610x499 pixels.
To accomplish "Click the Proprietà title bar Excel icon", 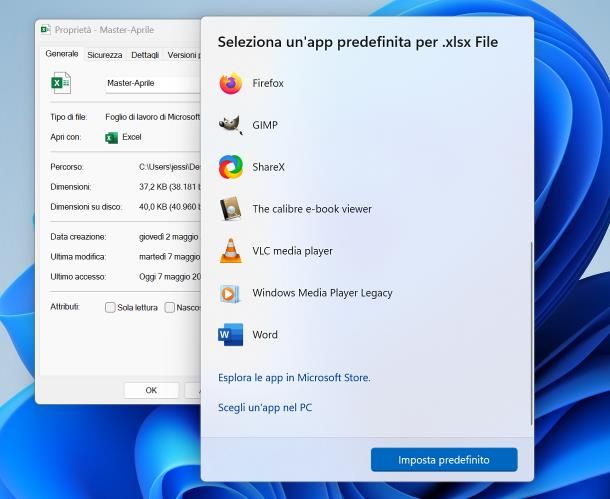I will click(46, 30).
